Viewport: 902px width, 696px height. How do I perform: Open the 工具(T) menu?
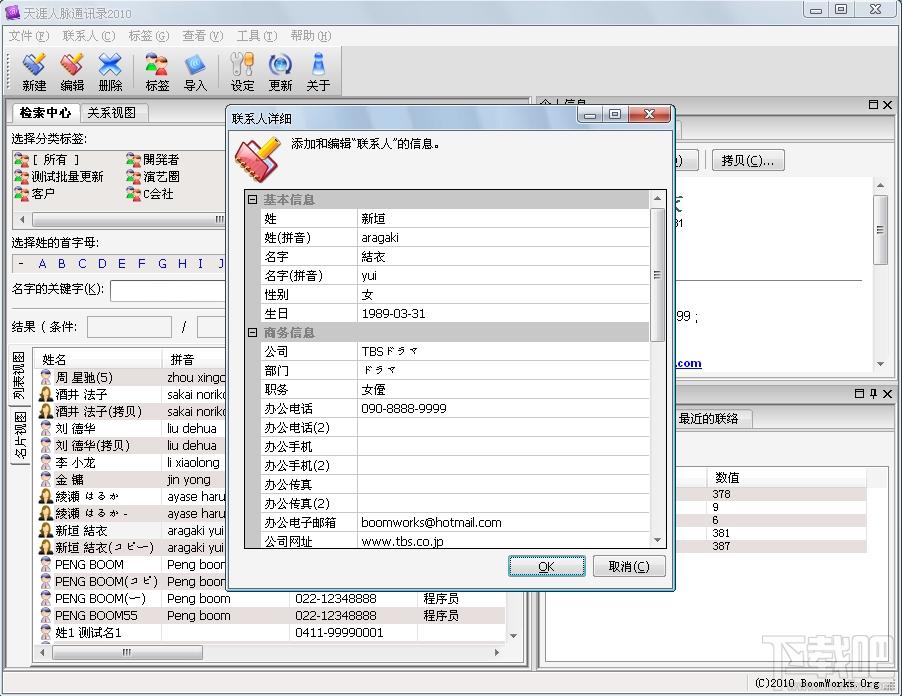257,36
